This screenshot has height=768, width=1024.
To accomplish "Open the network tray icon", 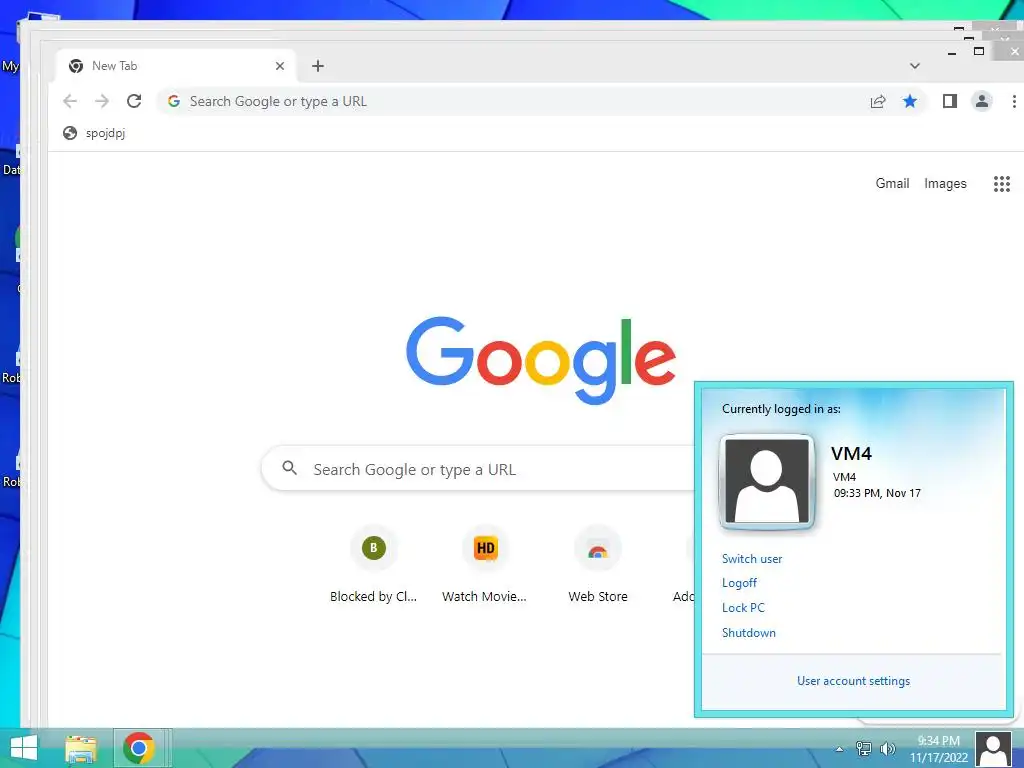I will 863,749.
